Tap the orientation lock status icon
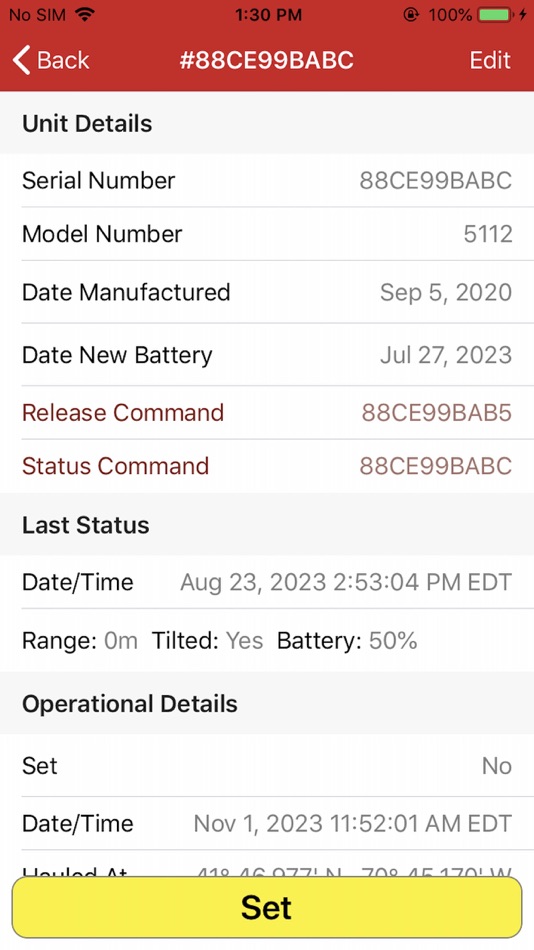Viewport: 534px width, 950px height. 411,15
